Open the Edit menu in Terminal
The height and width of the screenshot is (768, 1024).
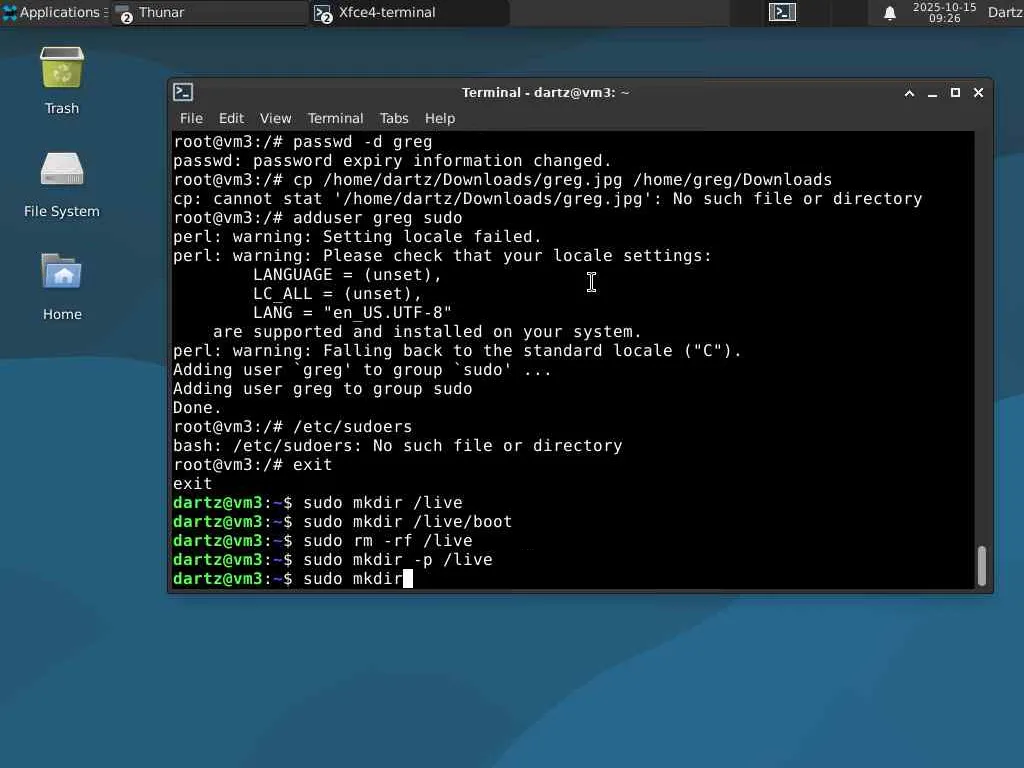click(231, 118)
